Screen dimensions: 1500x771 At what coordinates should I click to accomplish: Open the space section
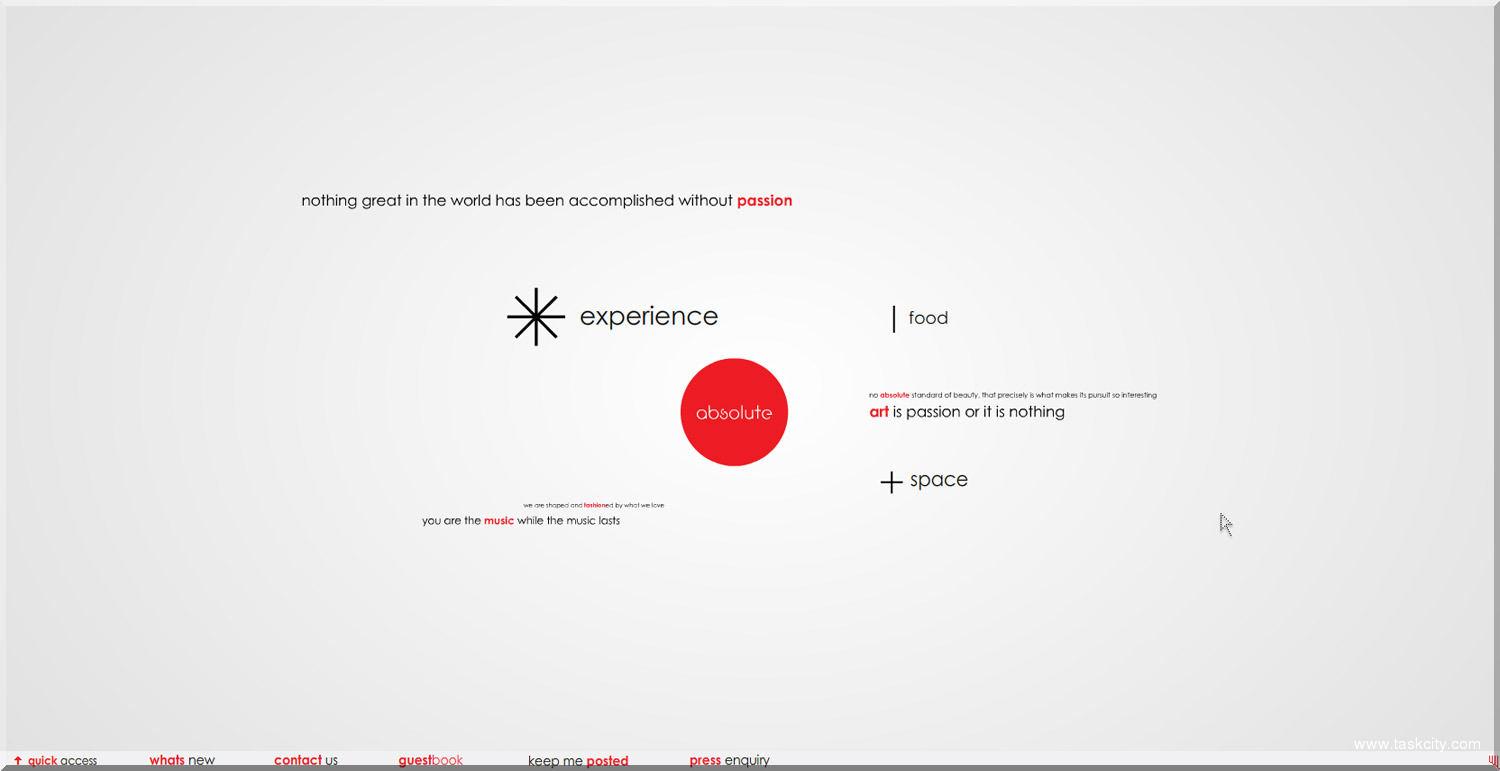click(x=938, y=480)
